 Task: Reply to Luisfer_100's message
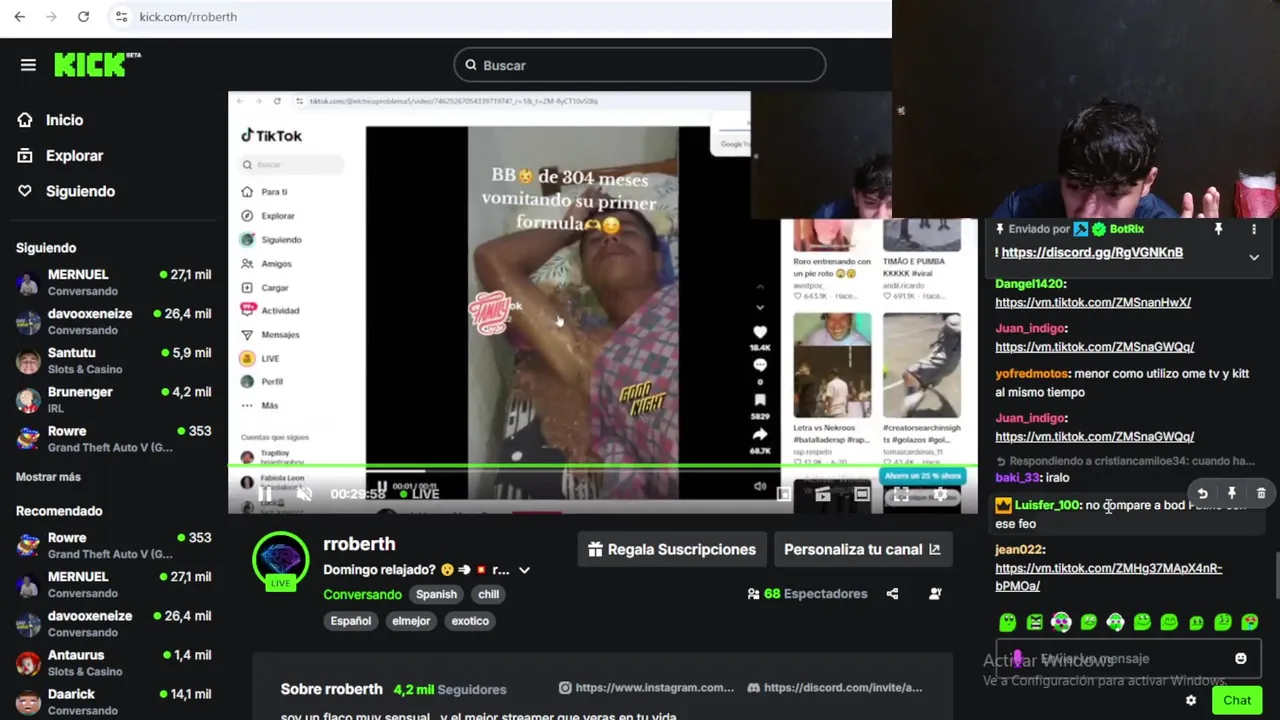tap(1203, 494)
